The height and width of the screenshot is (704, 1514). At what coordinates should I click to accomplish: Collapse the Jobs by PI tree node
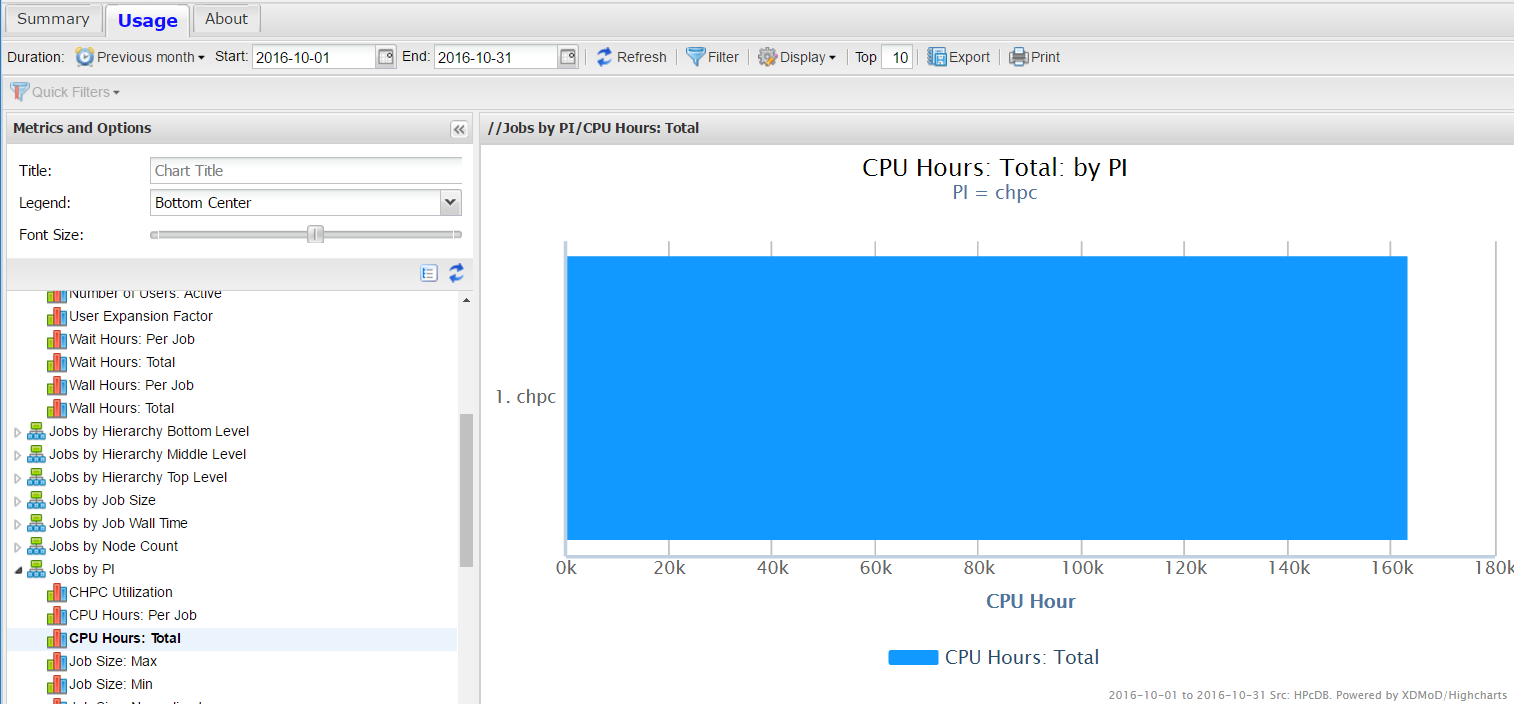16,570
